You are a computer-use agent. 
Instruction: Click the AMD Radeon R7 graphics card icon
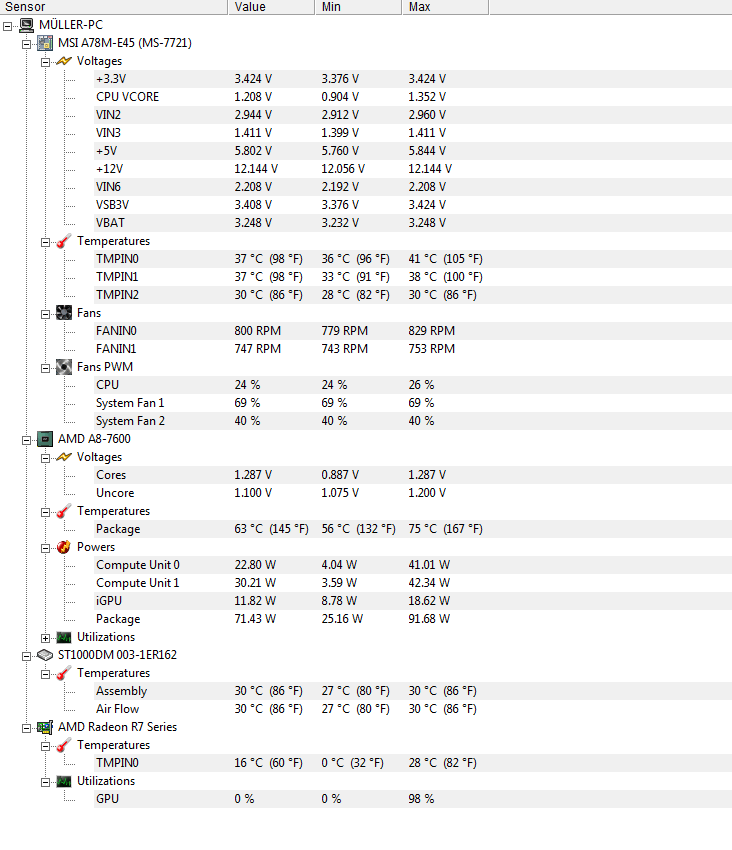45,727
